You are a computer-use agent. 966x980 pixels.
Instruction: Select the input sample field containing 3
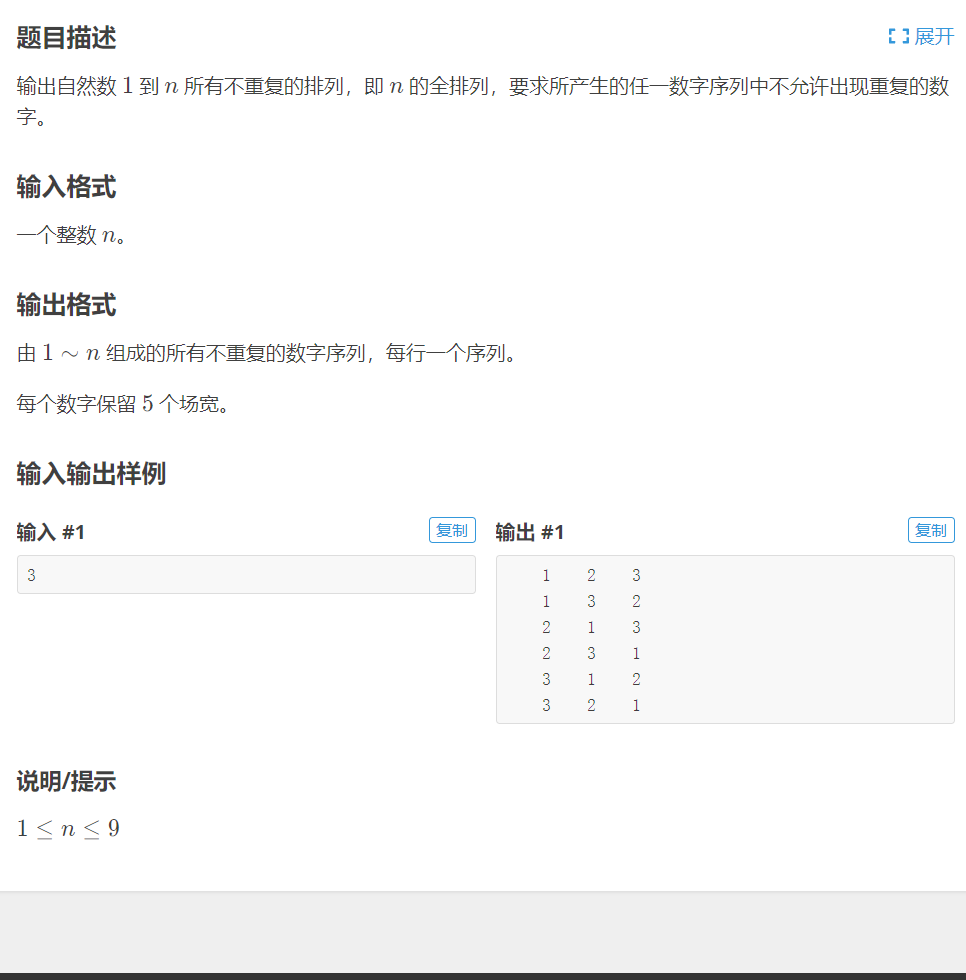pos(246,574)
